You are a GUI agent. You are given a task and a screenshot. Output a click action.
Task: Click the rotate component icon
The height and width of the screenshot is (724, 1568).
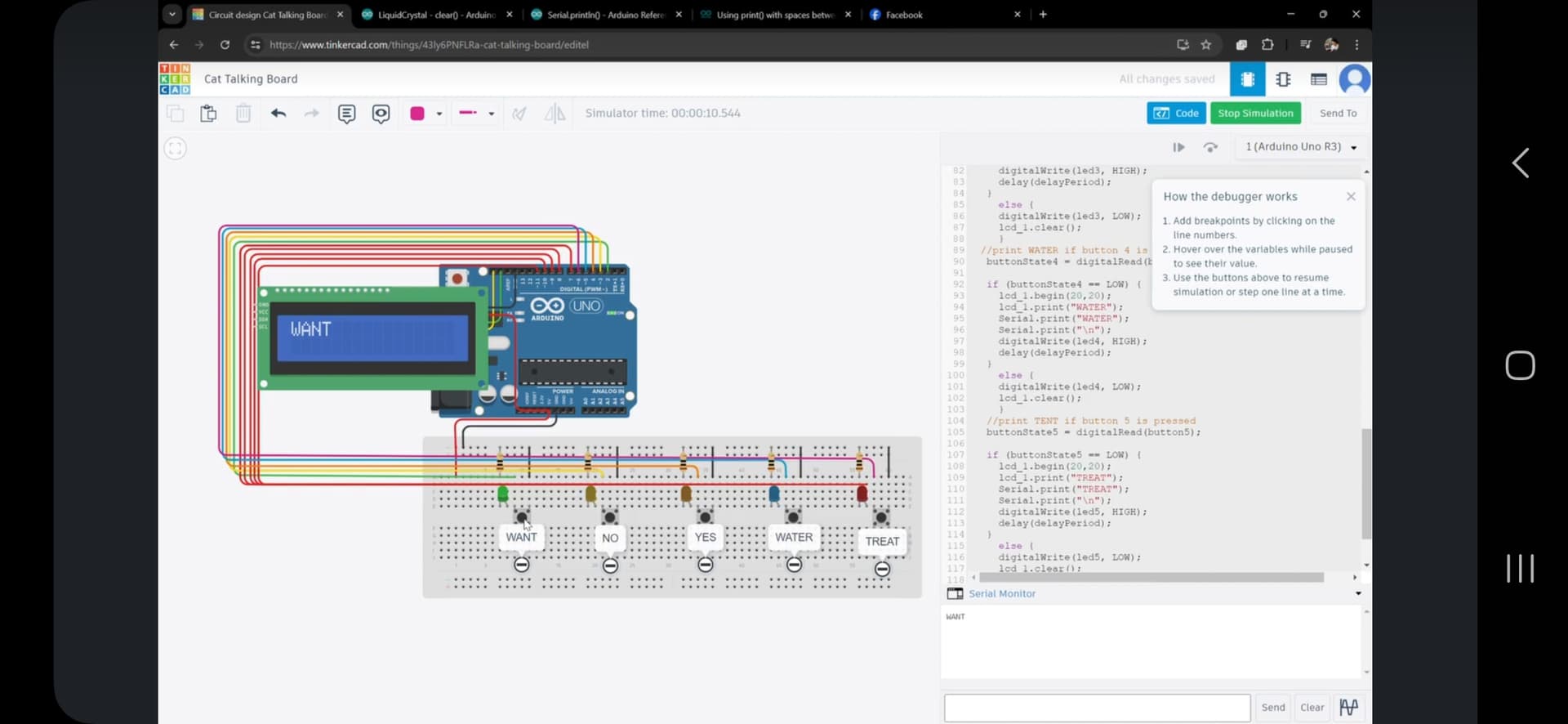519,114
